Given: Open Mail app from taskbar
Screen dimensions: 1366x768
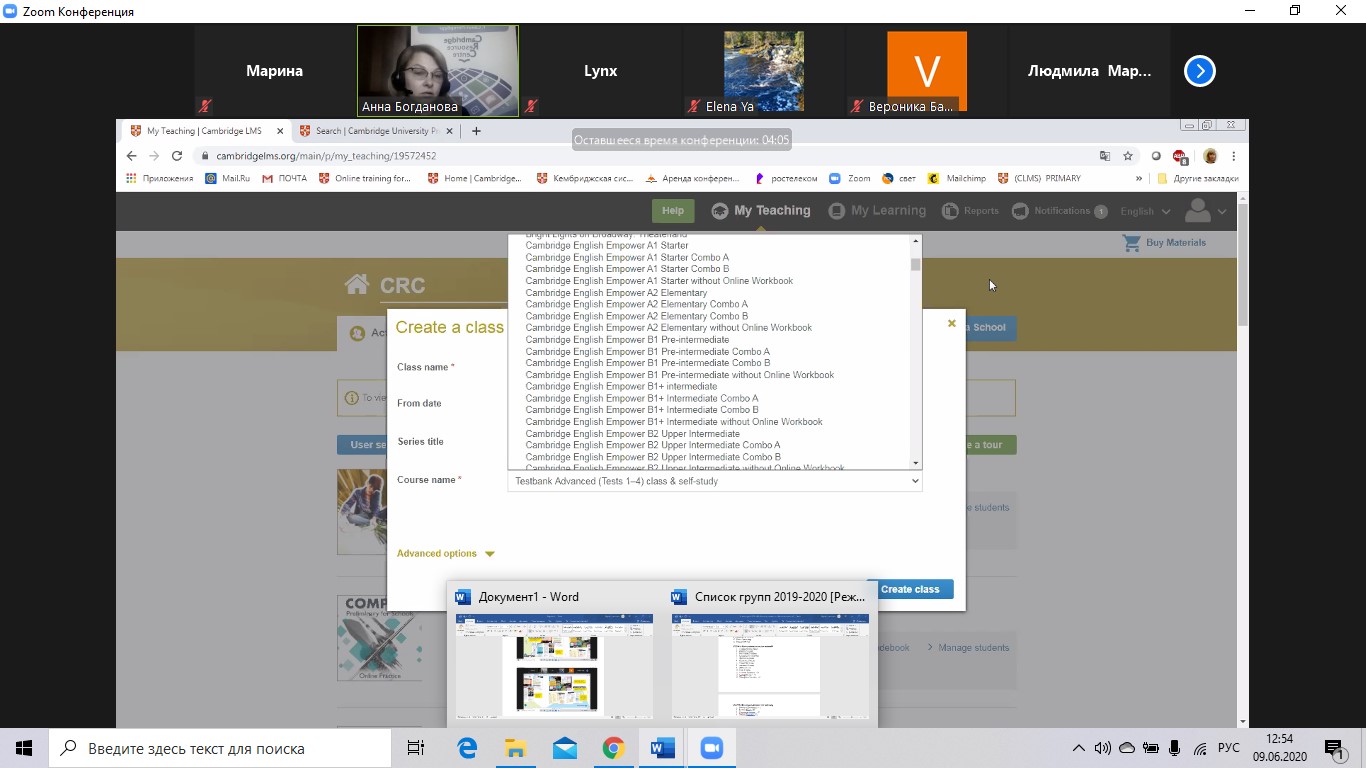Looking at the screenshot, I should click(564, 748).
